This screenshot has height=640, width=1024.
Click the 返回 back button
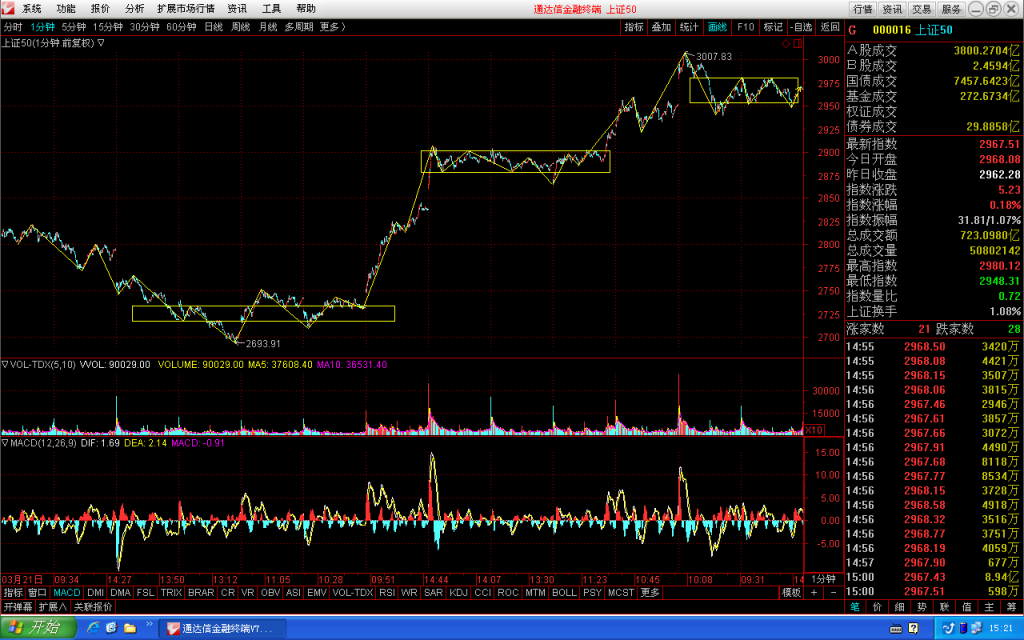click(x=829, y=27)
